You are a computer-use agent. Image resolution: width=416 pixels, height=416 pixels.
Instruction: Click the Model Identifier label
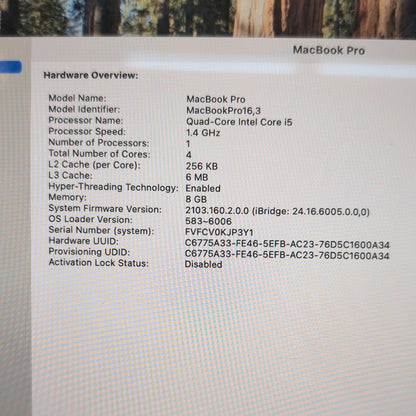[84, 109]
